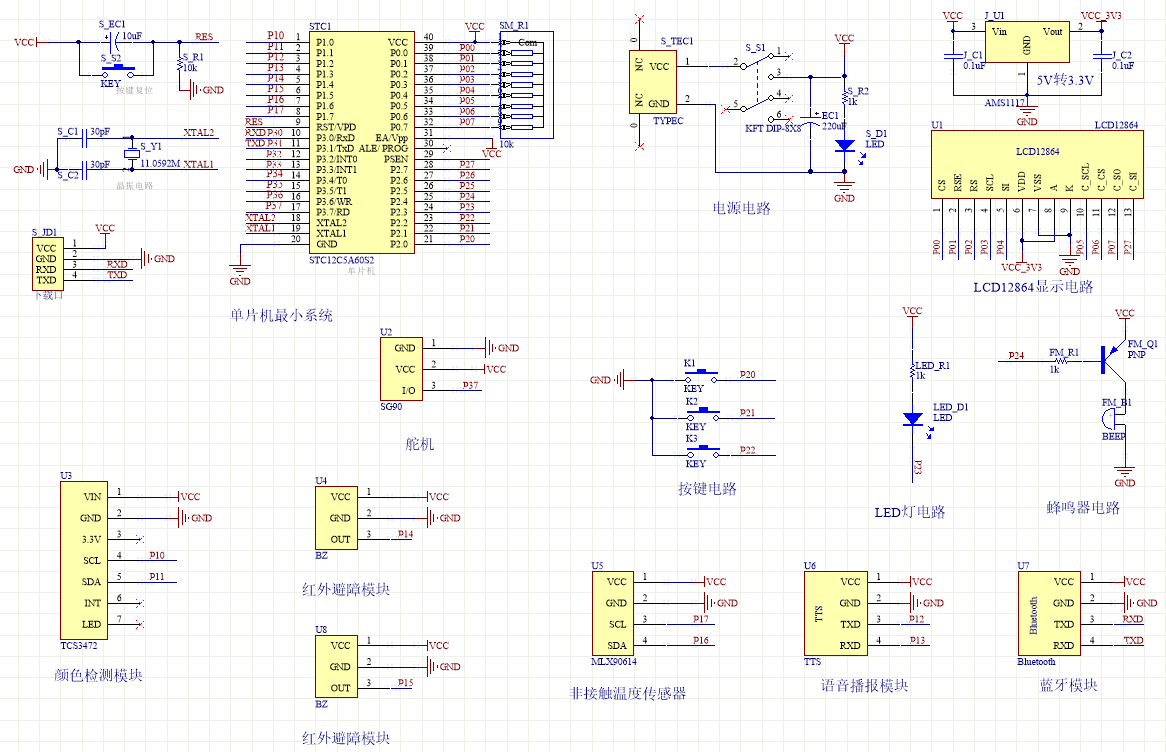Click the S_D1 LED in power circuit
This screenshot has height=752, width=1166.
coord(844,145)
